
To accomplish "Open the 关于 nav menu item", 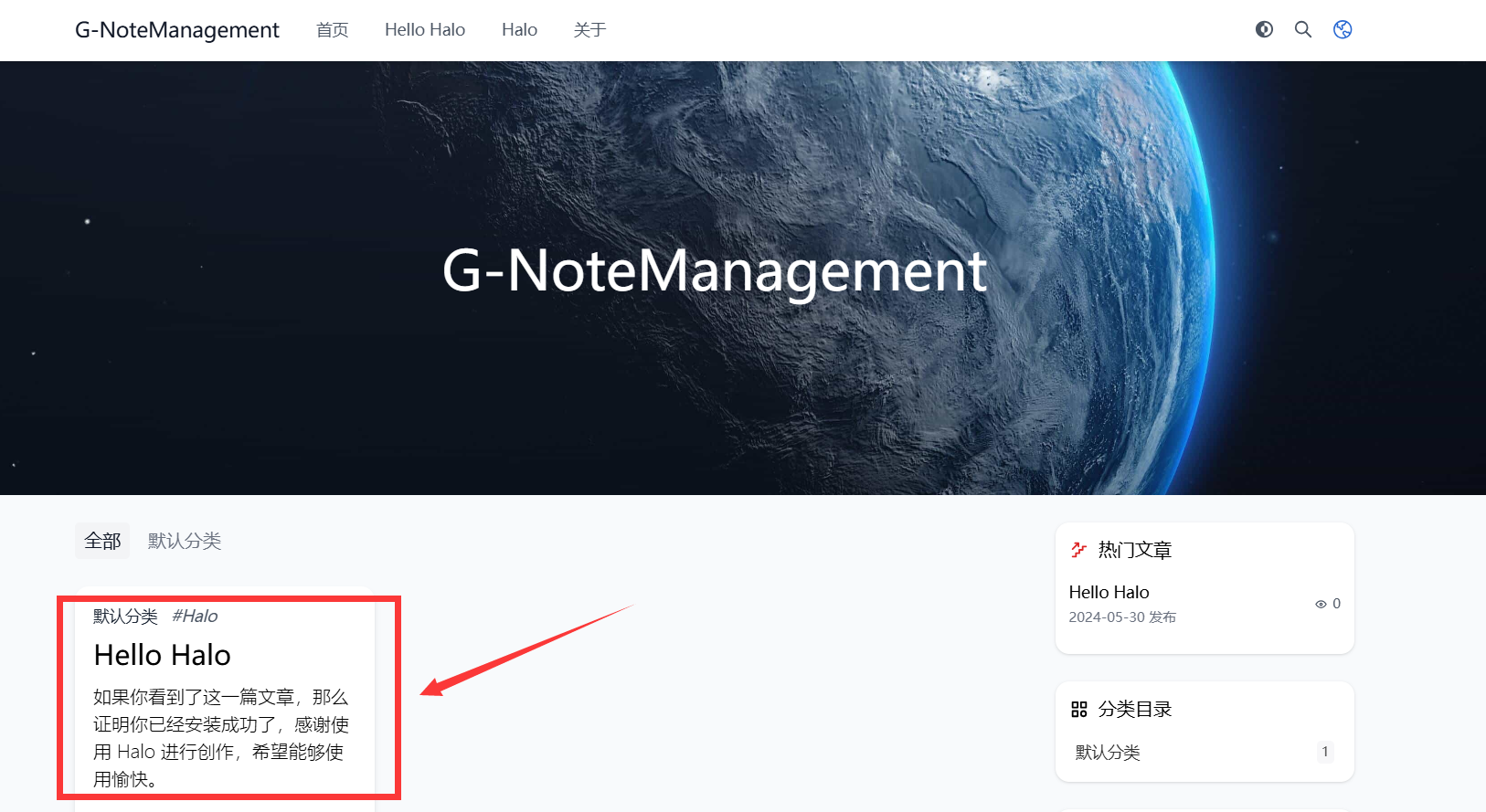I will pos(590,30).
